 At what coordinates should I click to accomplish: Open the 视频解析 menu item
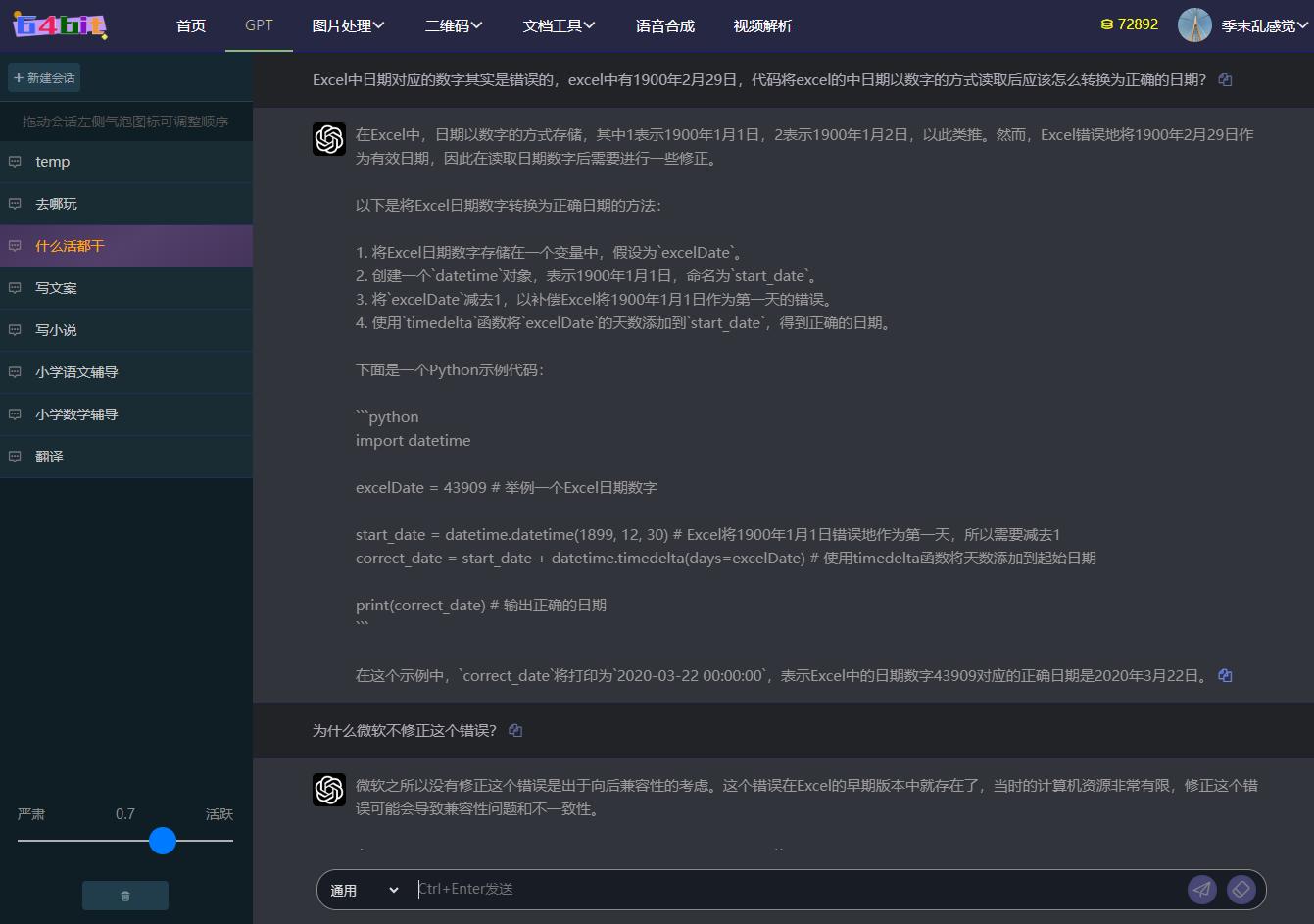point(763,25)
